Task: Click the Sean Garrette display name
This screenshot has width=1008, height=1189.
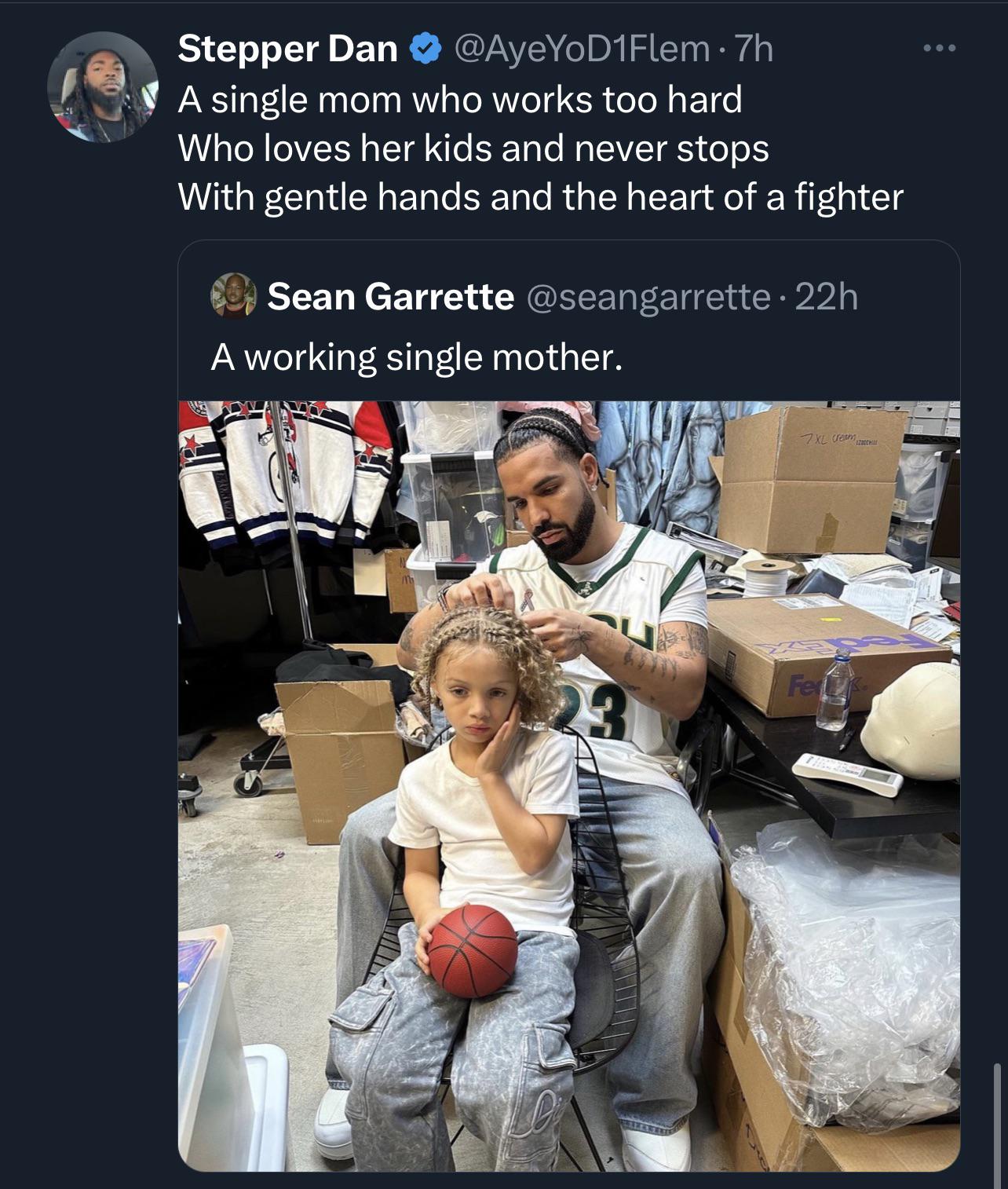Action: [x=390, y=296]
